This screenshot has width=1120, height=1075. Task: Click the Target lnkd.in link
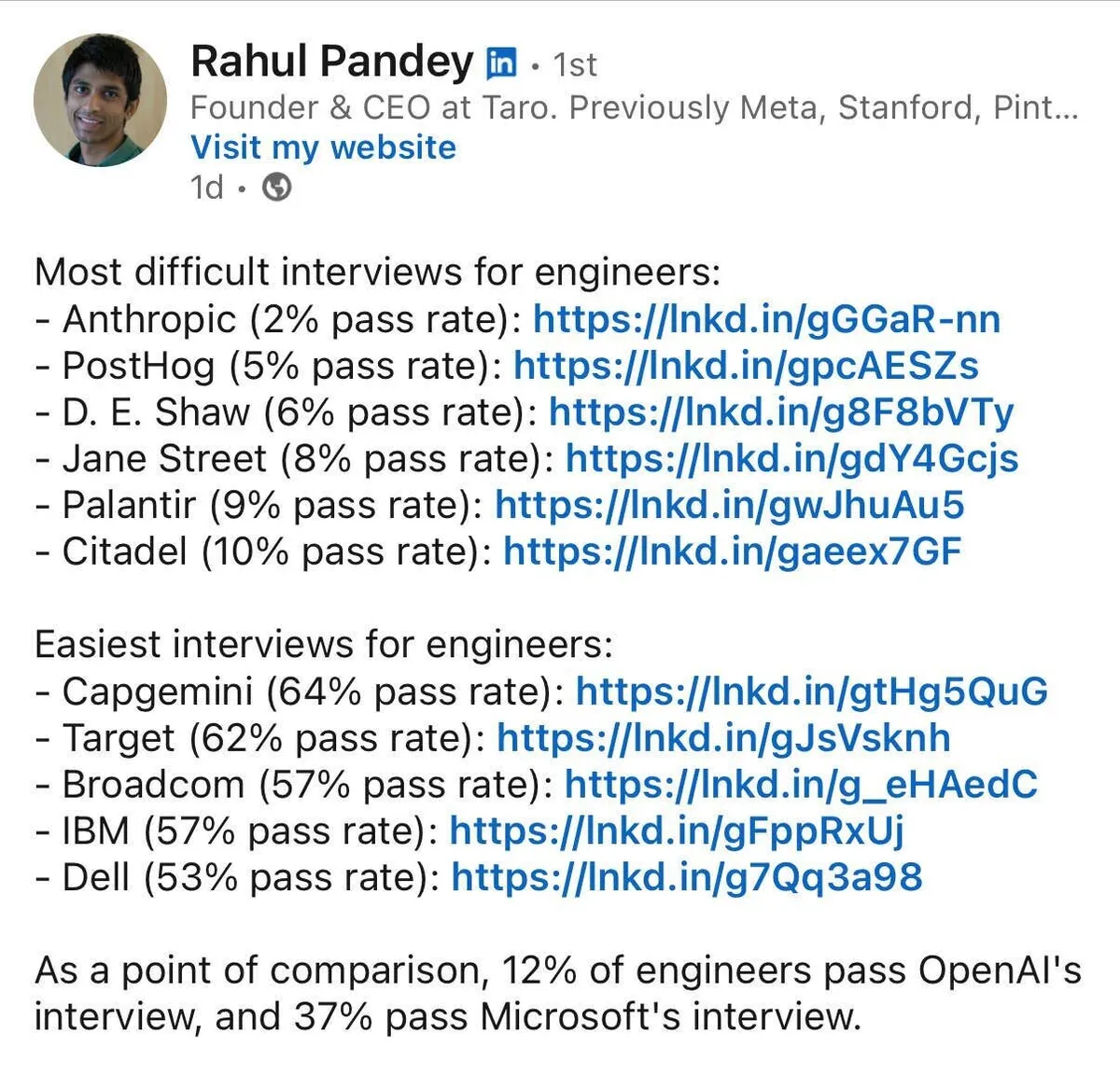click(x=723, y=738)
